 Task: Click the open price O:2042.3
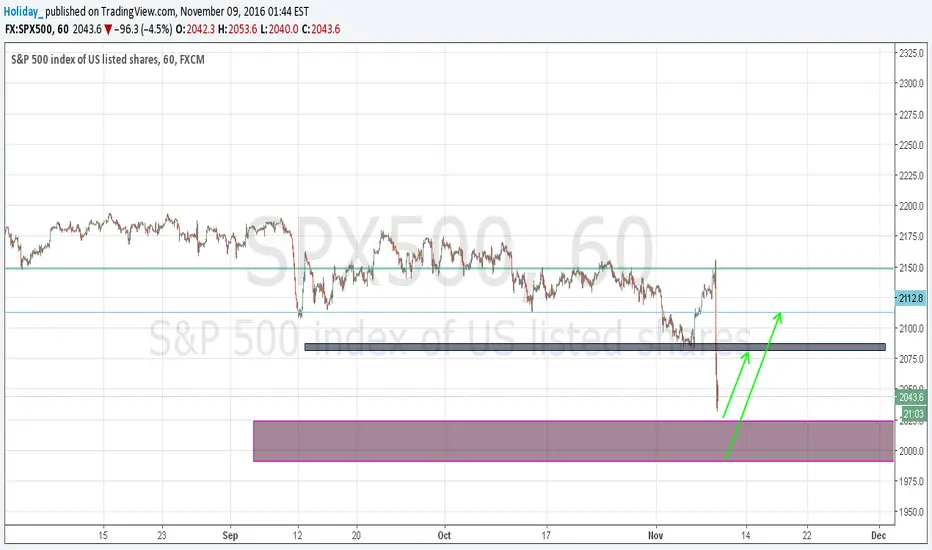pyautogui.click(x=195, y=29)
